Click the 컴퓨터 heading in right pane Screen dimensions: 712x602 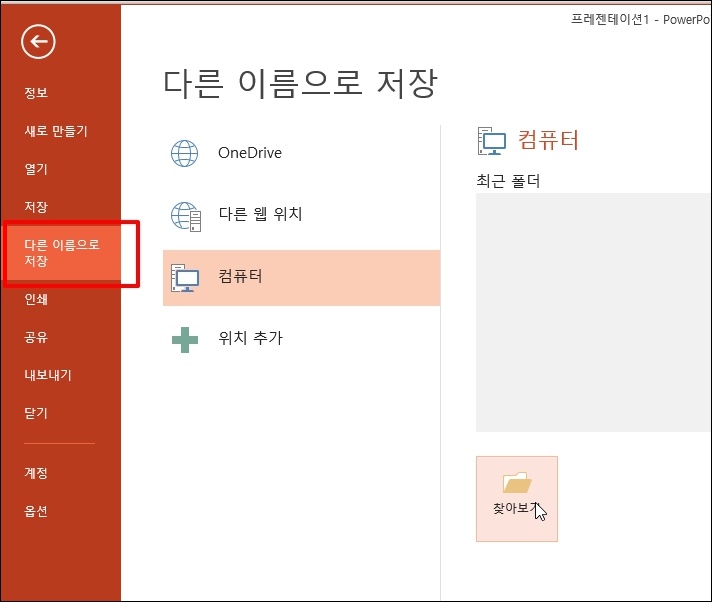click(x=549, y=139)
